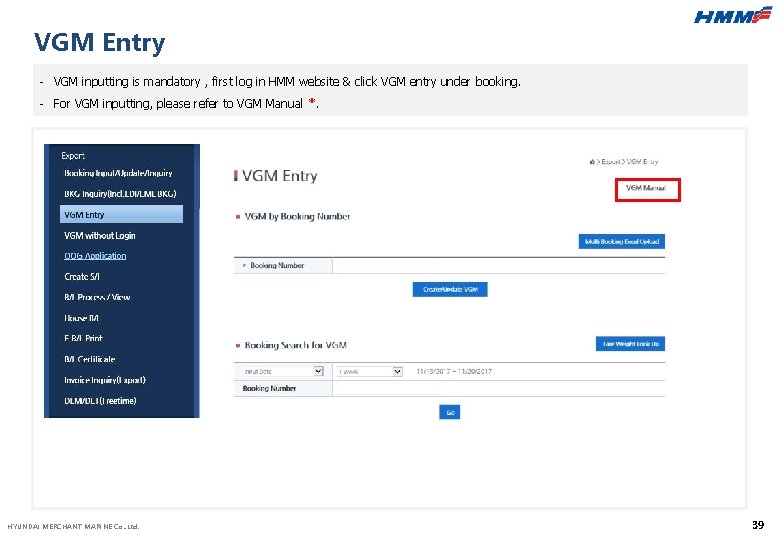Open Create S/I in Export menu
This screenshot has width=780, height=540.
click(82, 276)
